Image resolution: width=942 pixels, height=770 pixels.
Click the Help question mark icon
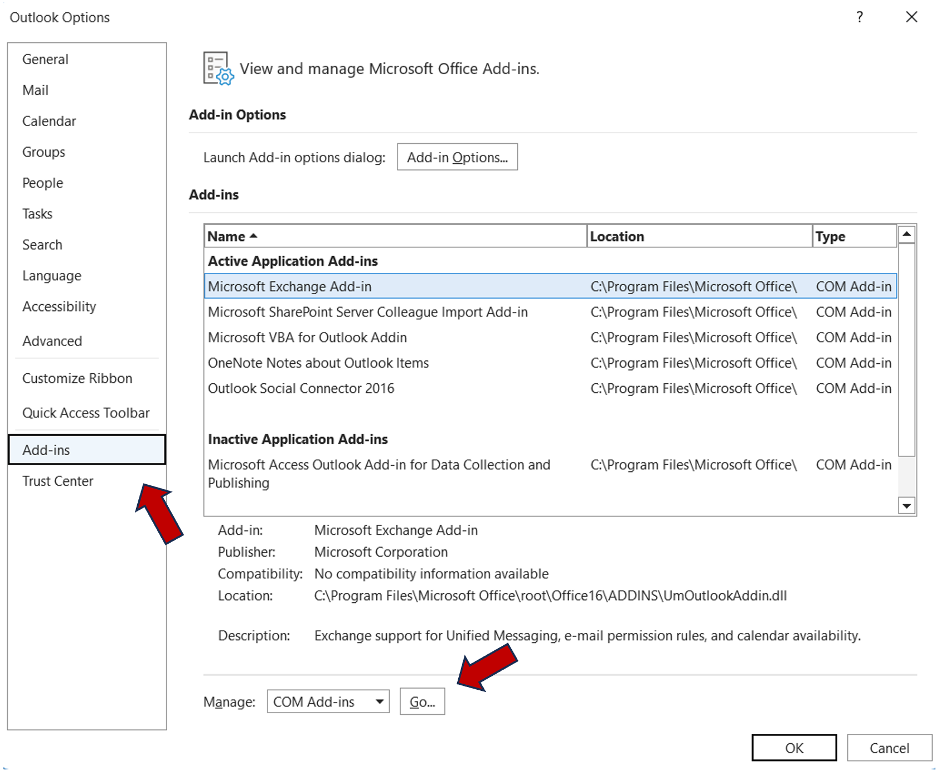[x=859, y=17]
